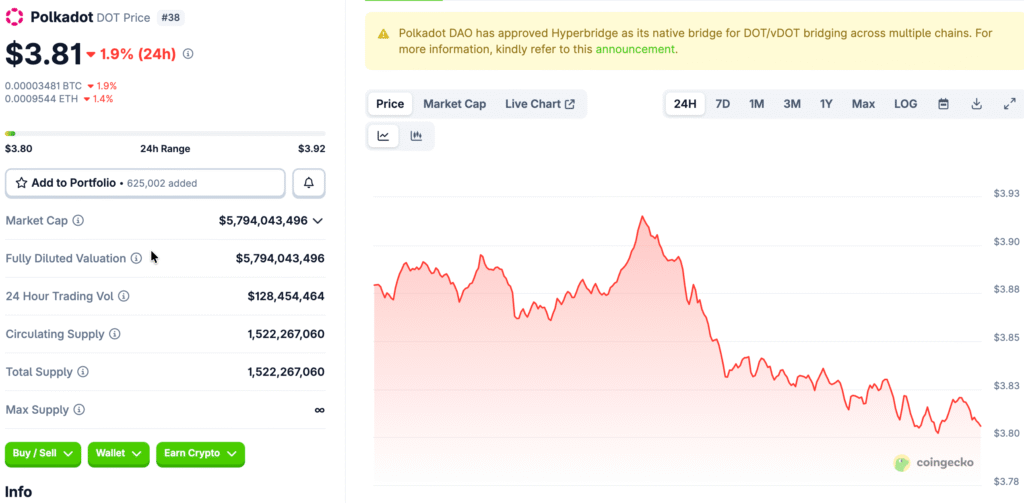Click Add to Portfolio button
The height and width of the screenshot is (503, 1024).
(145, 183)
